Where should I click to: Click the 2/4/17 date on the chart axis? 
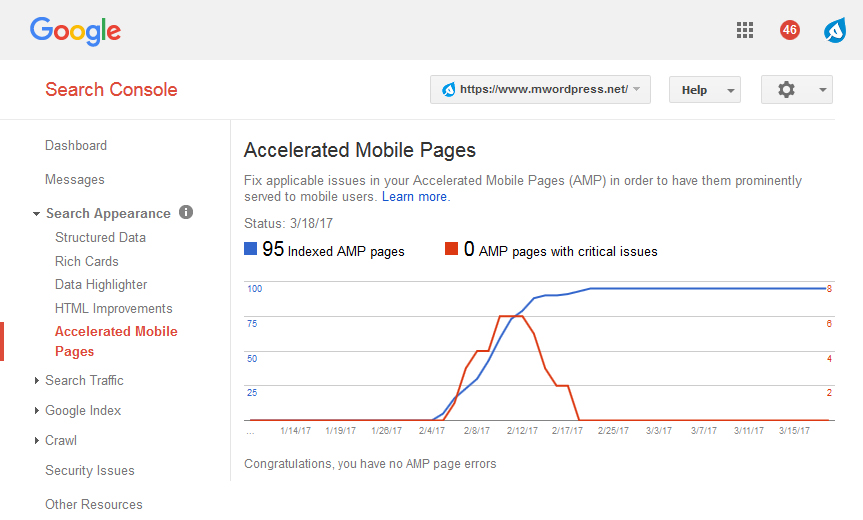432,430
